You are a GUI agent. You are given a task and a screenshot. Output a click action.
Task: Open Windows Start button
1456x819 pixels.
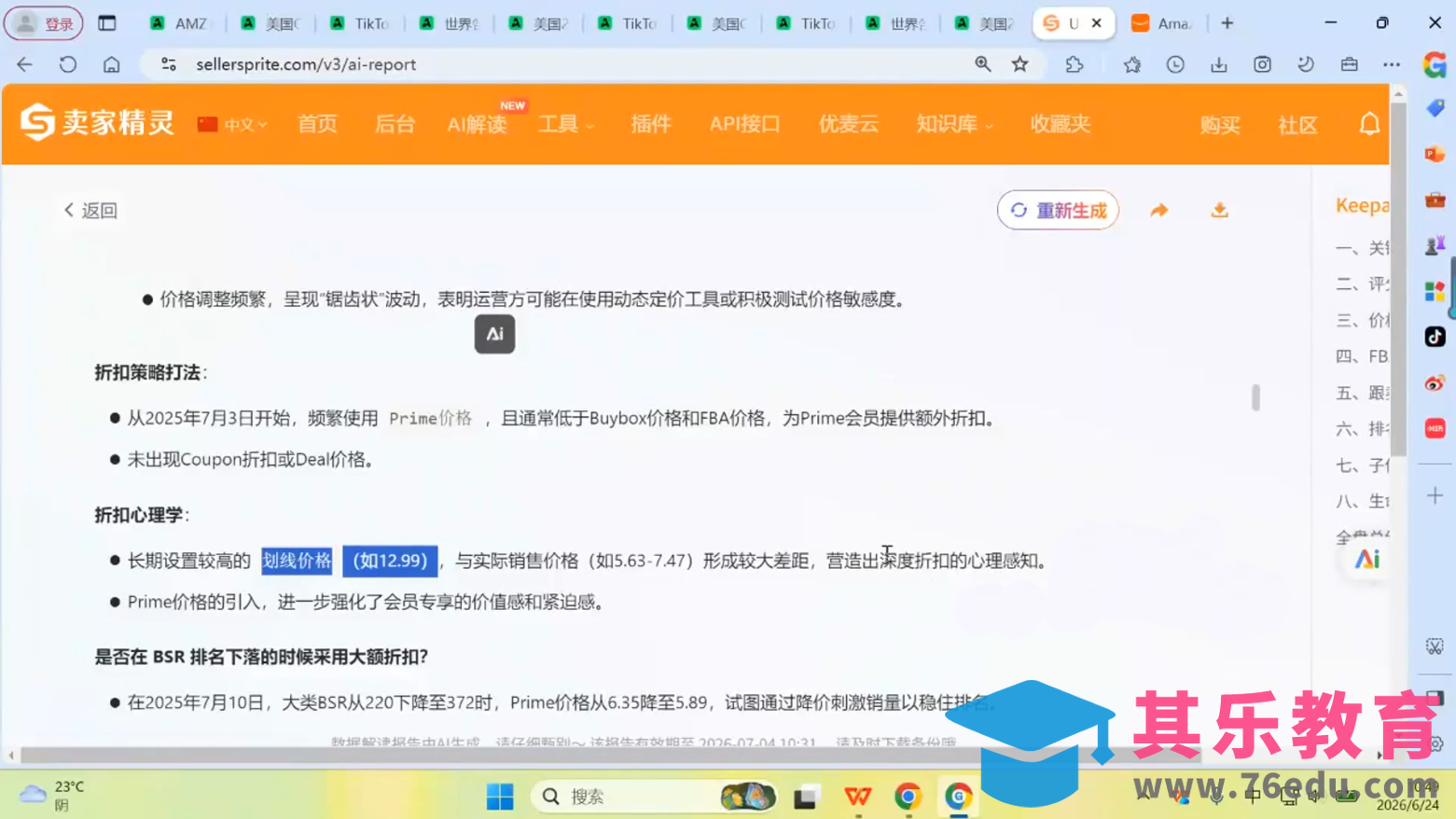500,797
